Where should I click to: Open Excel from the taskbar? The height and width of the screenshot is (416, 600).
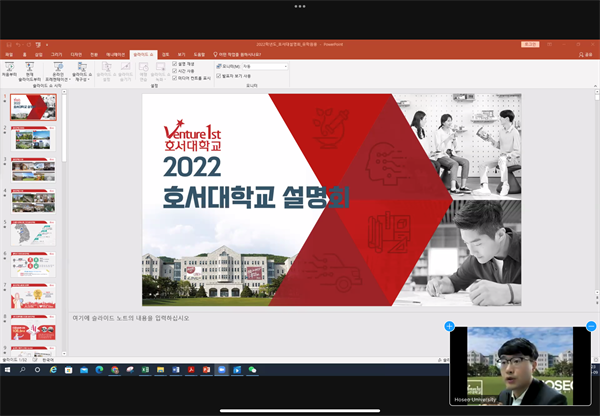[146, 370]
